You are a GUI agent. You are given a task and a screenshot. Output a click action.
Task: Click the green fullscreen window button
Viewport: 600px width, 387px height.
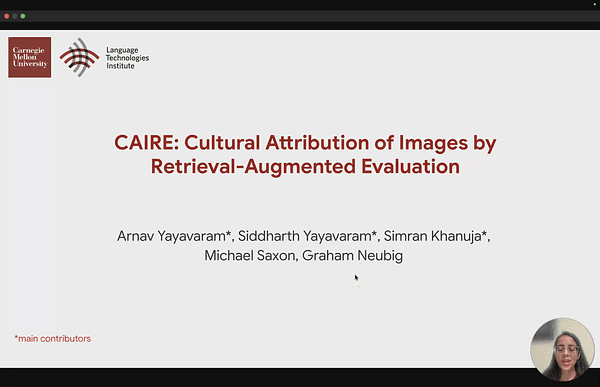coord(23,16)
